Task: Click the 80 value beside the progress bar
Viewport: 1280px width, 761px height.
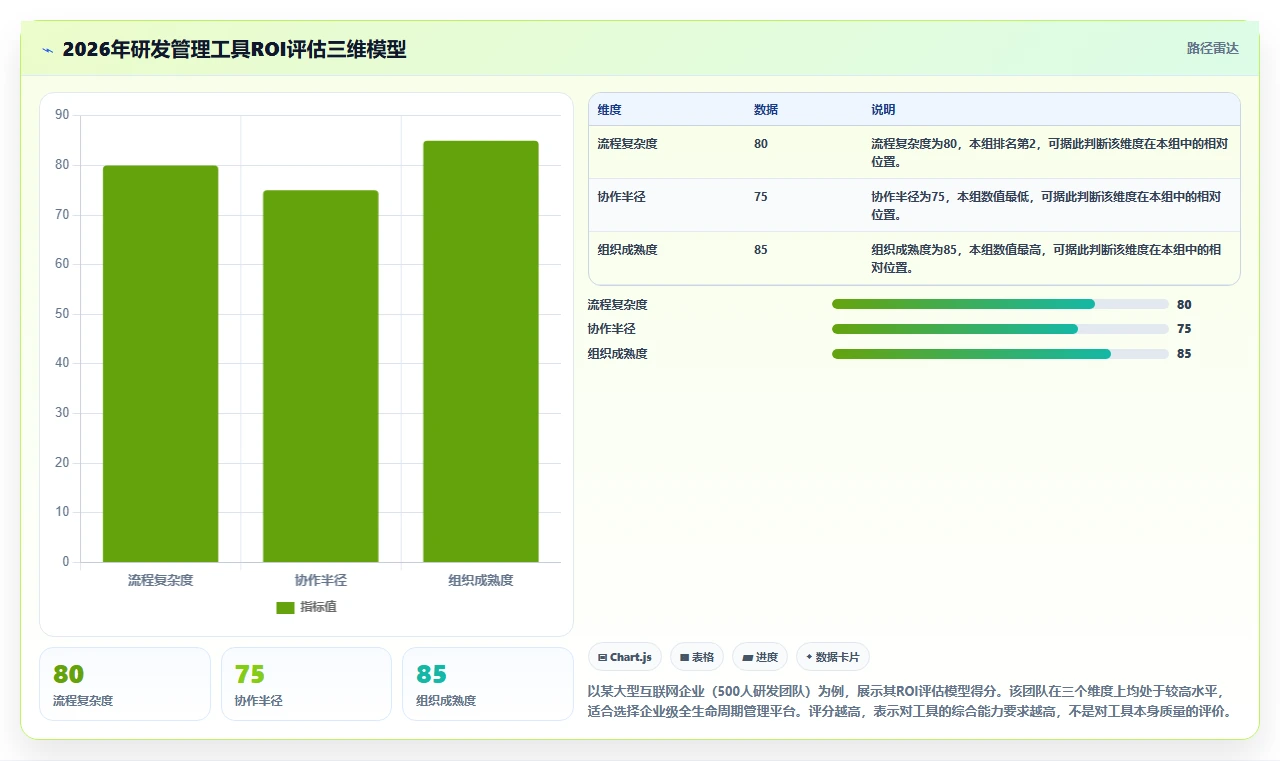Action: (1184, 305)
